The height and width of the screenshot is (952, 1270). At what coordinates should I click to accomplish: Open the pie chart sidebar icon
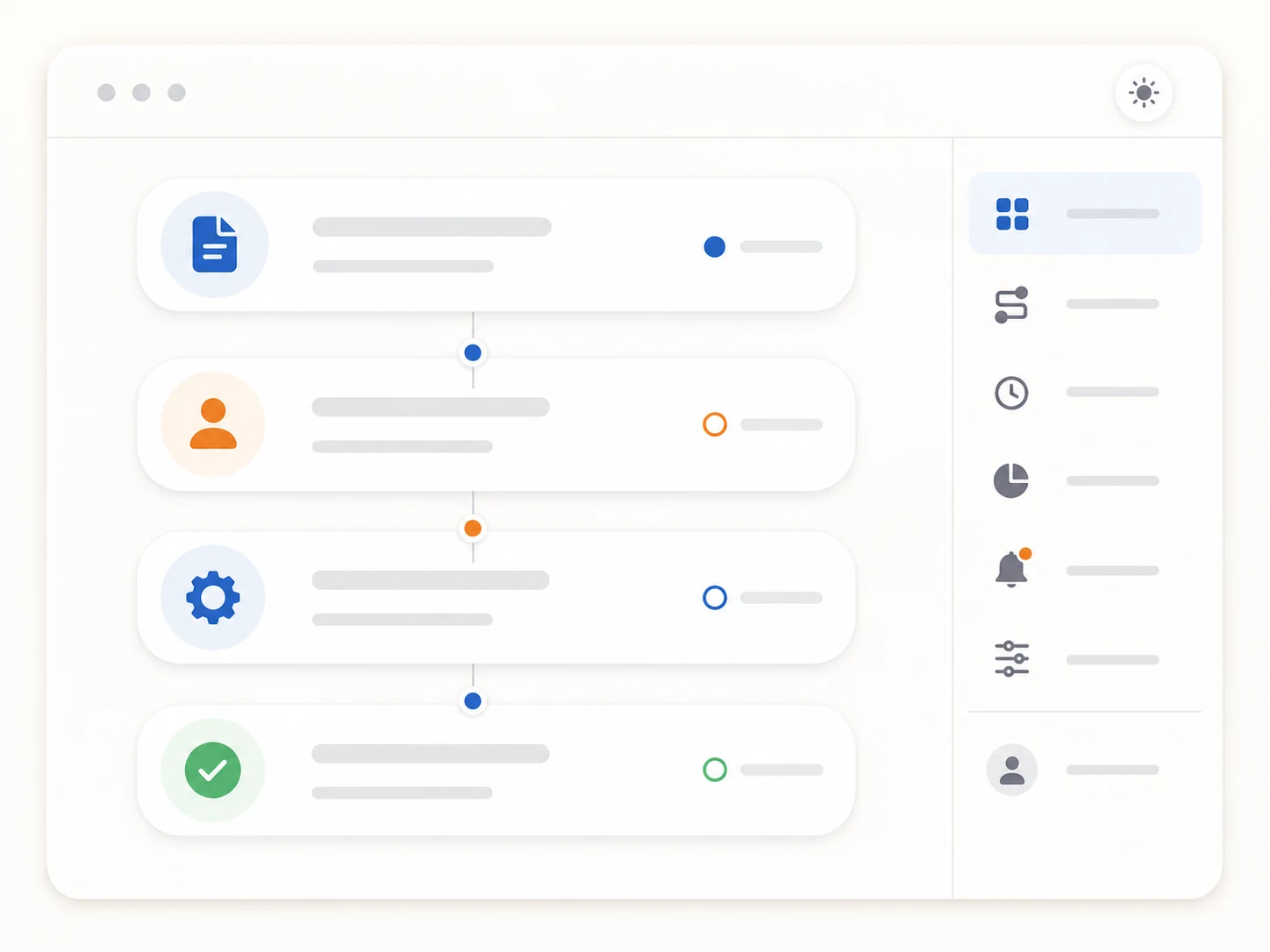pyautogui.click(x=1011, y=480)
